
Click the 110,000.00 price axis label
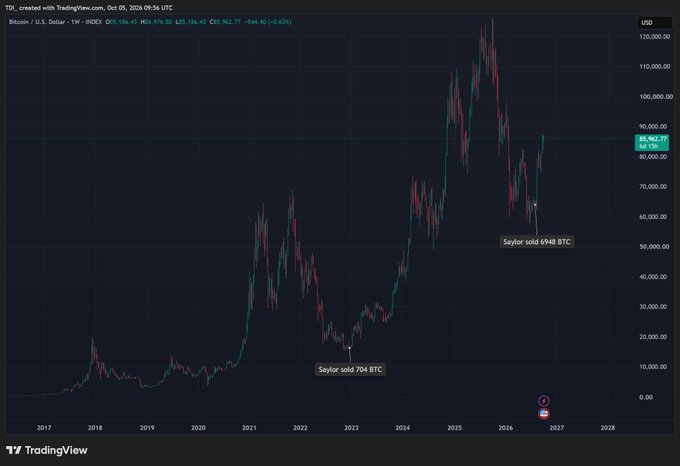654,66
